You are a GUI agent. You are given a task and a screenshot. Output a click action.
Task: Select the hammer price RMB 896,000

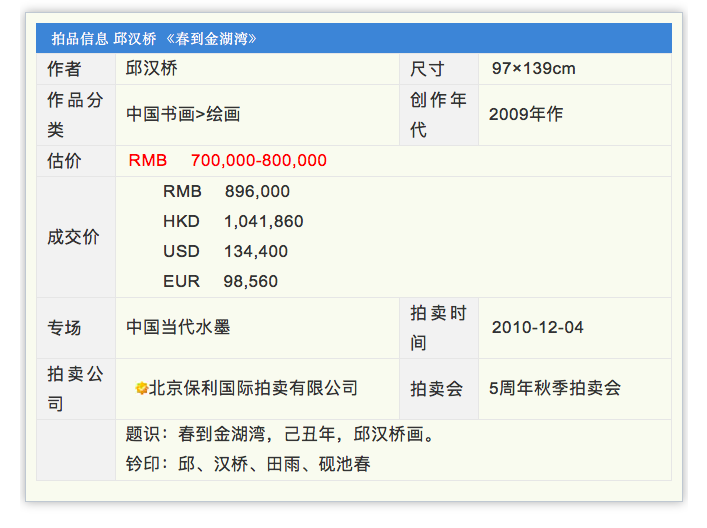(x=226, y=192)
